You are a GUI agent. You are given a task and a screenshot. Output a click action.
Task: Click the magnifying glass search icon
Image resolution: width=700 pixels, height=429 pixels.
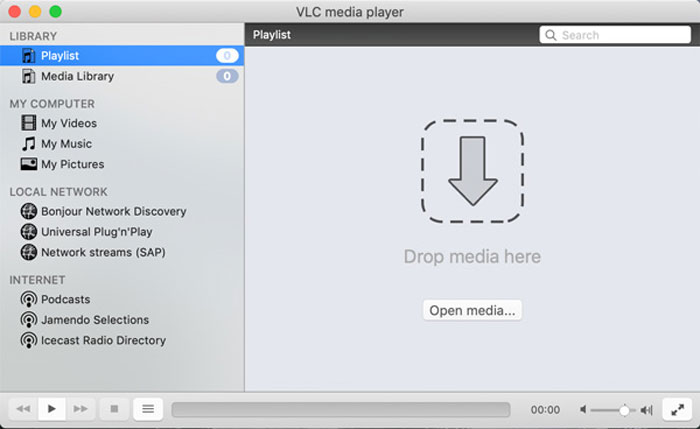551,35
